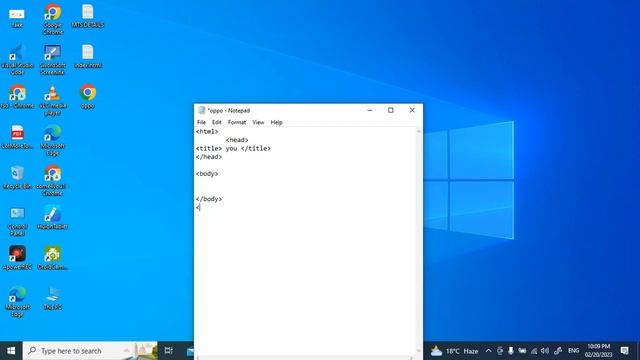Open the Edit menu in Notepad

click(216, 122)
